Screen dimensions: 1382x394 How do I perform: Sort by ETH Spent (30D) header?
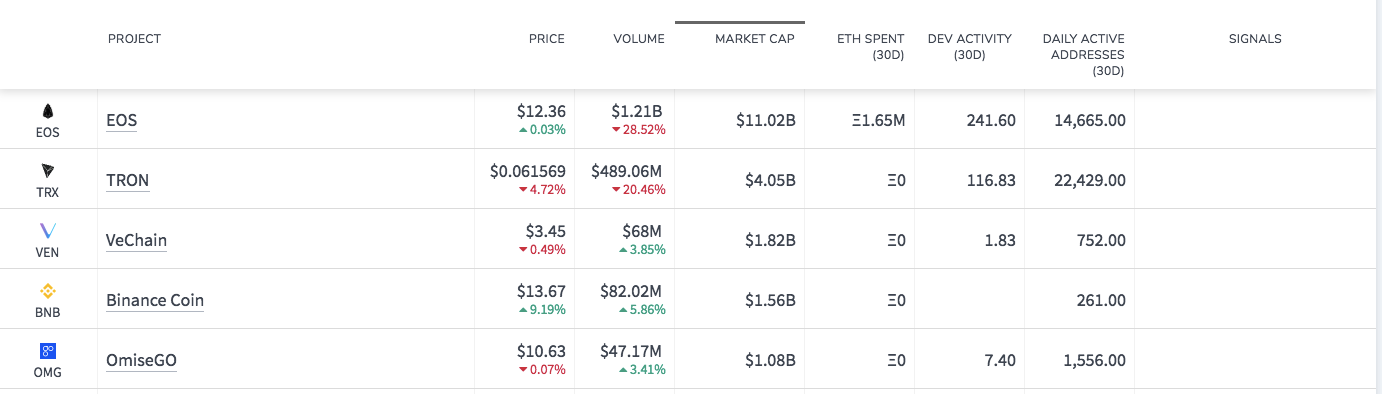(871, 47)
